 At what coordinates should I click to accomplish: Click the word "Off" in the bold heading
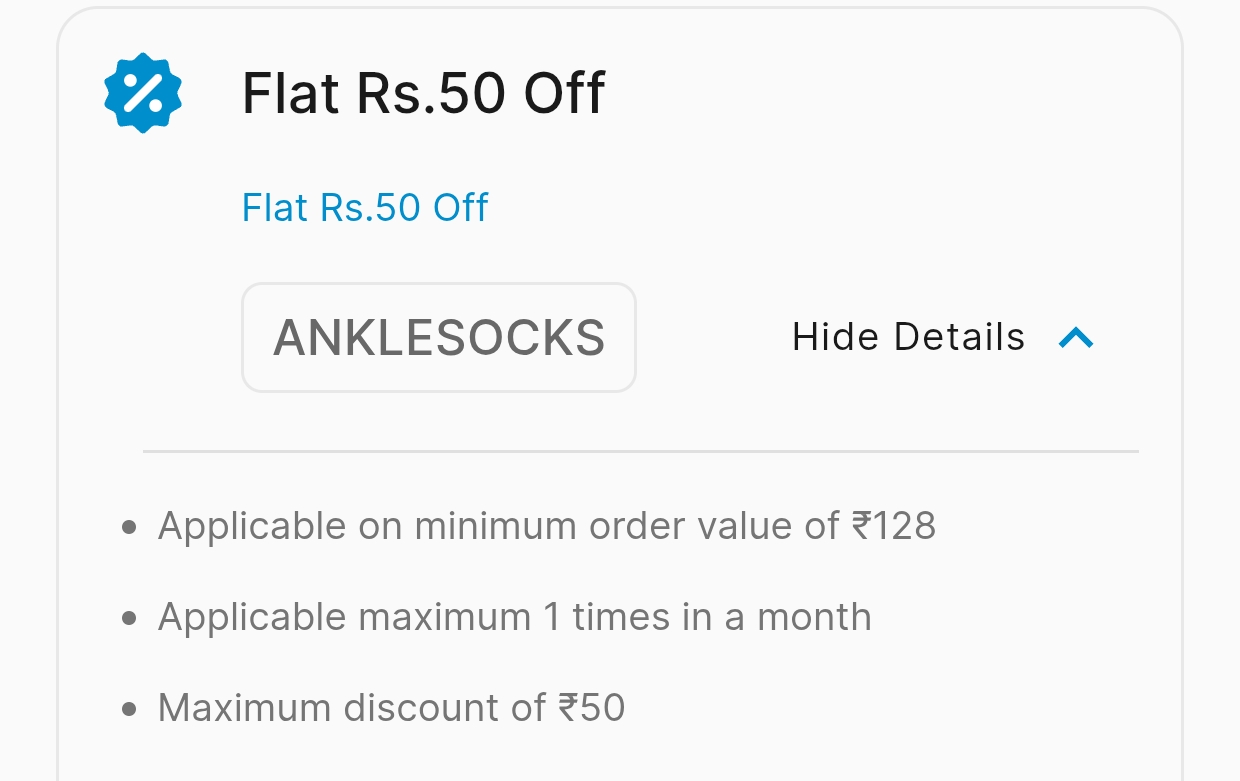click(565, 94)
